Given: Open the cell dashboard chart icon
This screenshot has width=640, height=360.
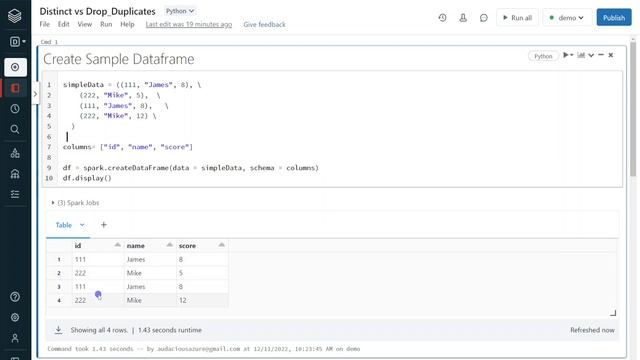Looking at the screenshot, I should tap(581, 55).
